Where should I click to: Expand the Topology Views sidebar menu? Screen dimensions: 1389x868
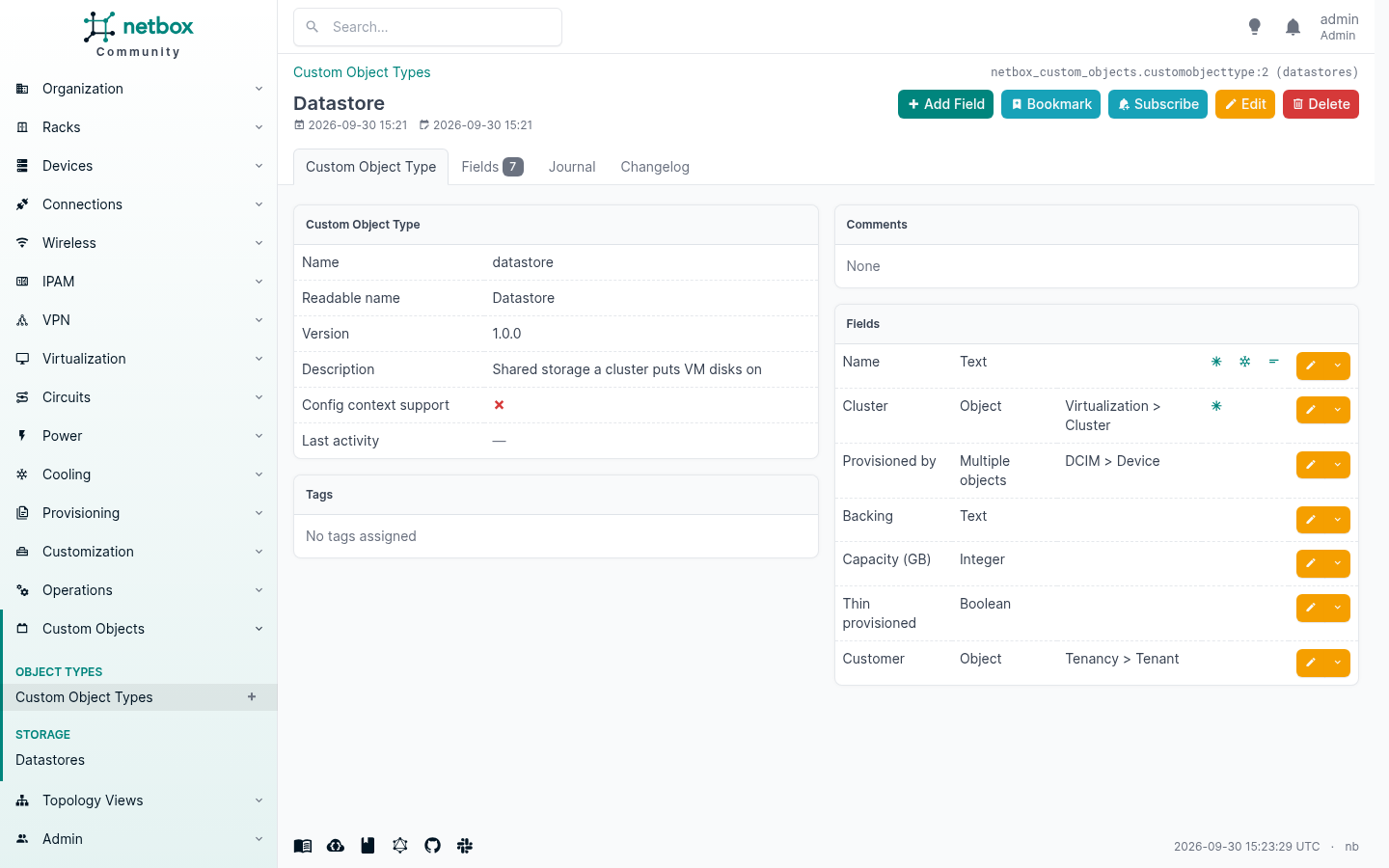point(139,800)
